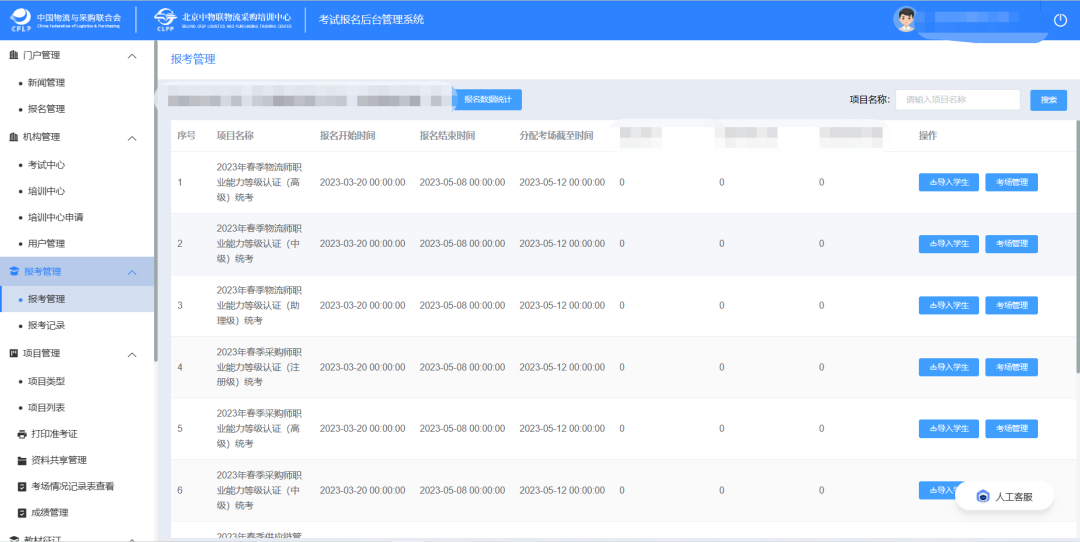Open 考试中心 in the sidebar

pos(46,165)
